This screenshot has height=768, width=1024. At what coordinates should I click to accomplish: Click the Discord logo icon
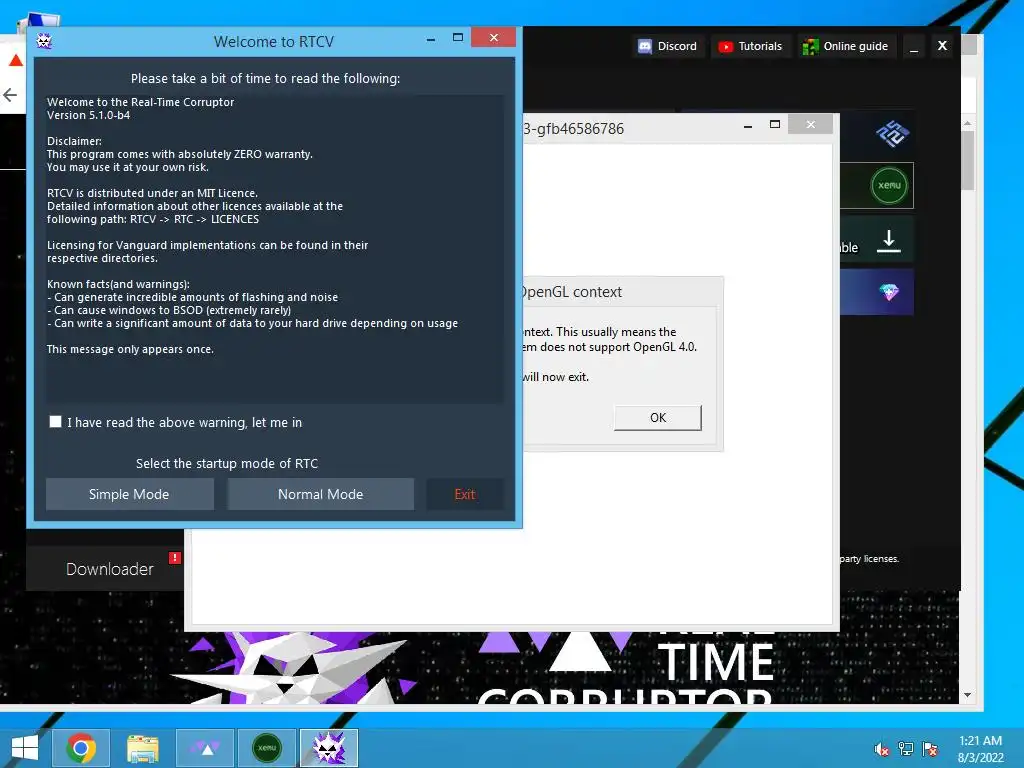pyautogui.click(x=645, y=46)
